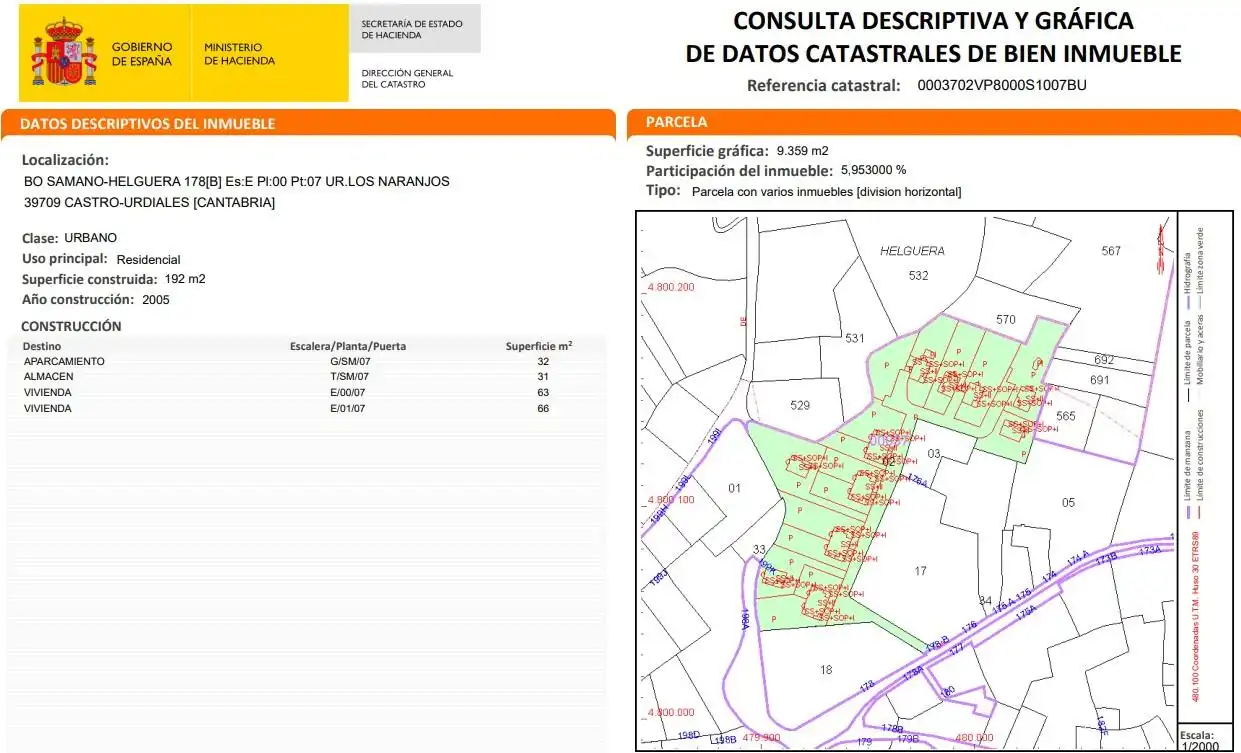Click Tipo value Parcela con varios inmuebles

pos(826,191)
